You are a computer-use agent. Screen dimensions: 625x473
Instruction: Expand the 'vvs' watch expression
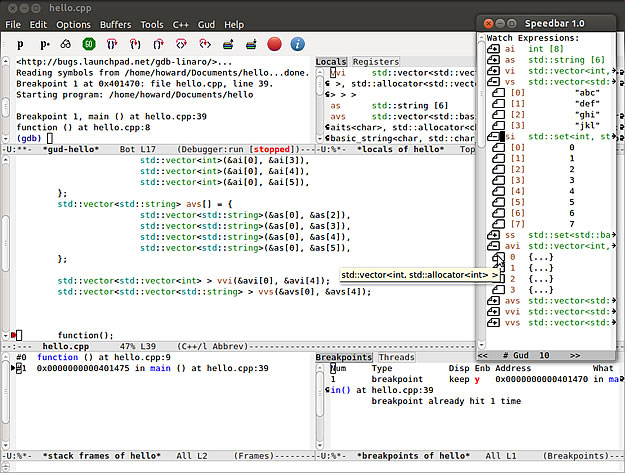[x=494, y=323]
